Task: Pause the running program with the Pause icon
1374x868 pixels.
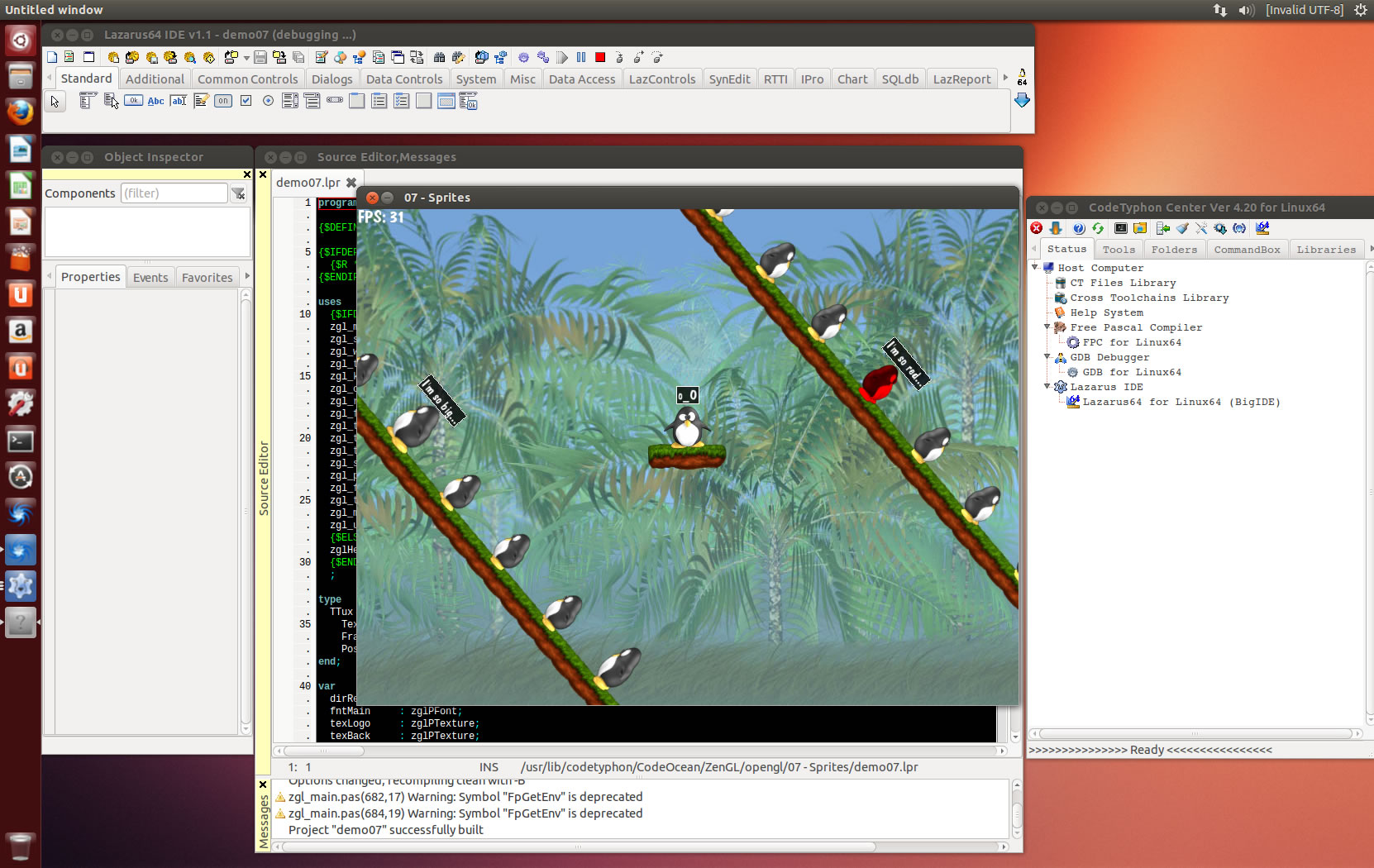Action: click(x=581, y=57)
